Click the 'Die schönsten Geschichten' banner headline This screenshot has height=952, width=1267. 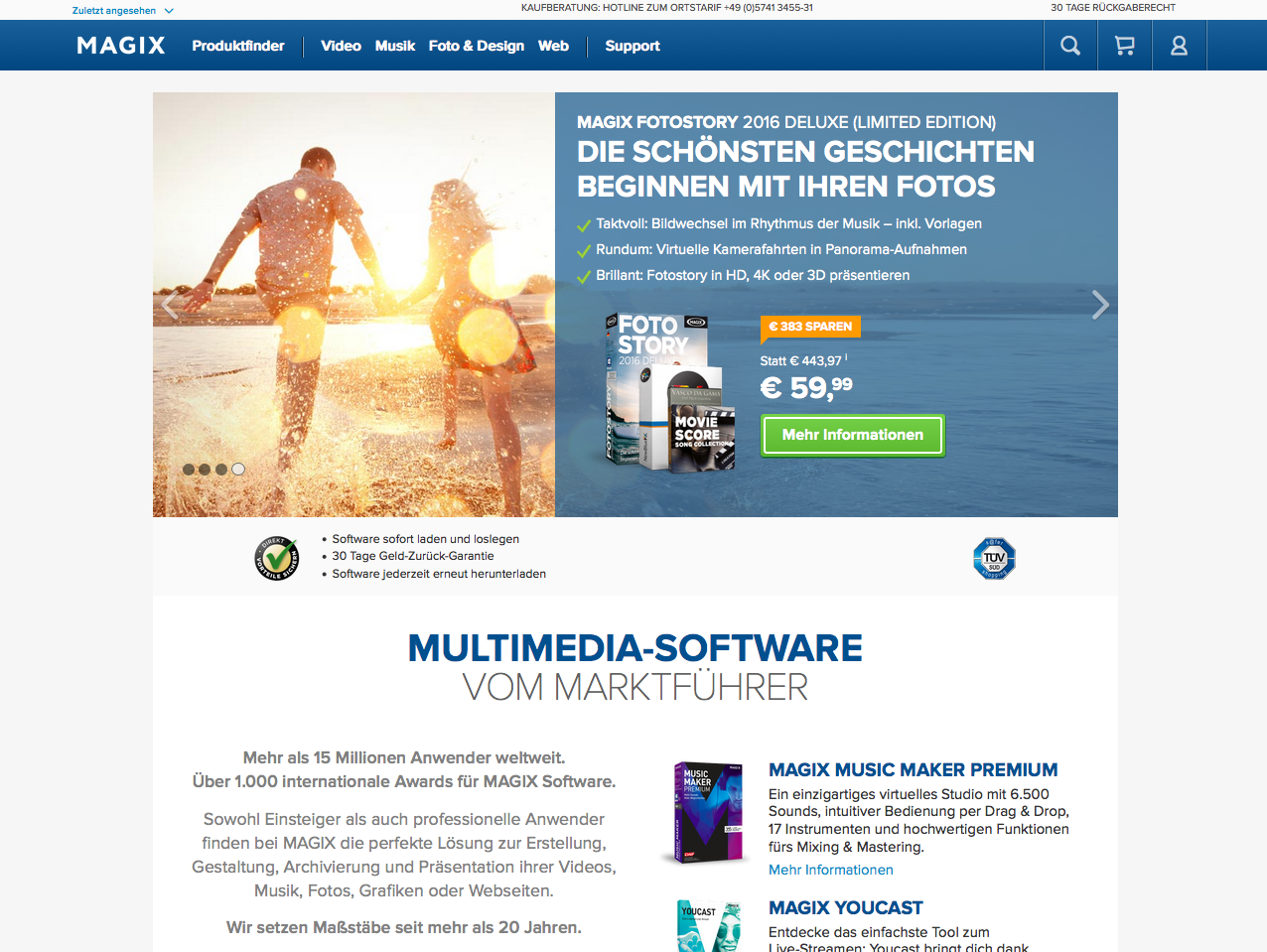(x=805, y=169)
